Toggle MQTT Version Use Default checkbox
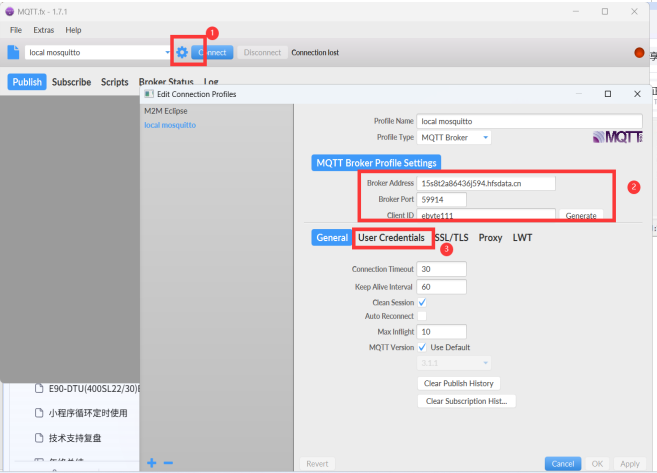 [422, 347]
